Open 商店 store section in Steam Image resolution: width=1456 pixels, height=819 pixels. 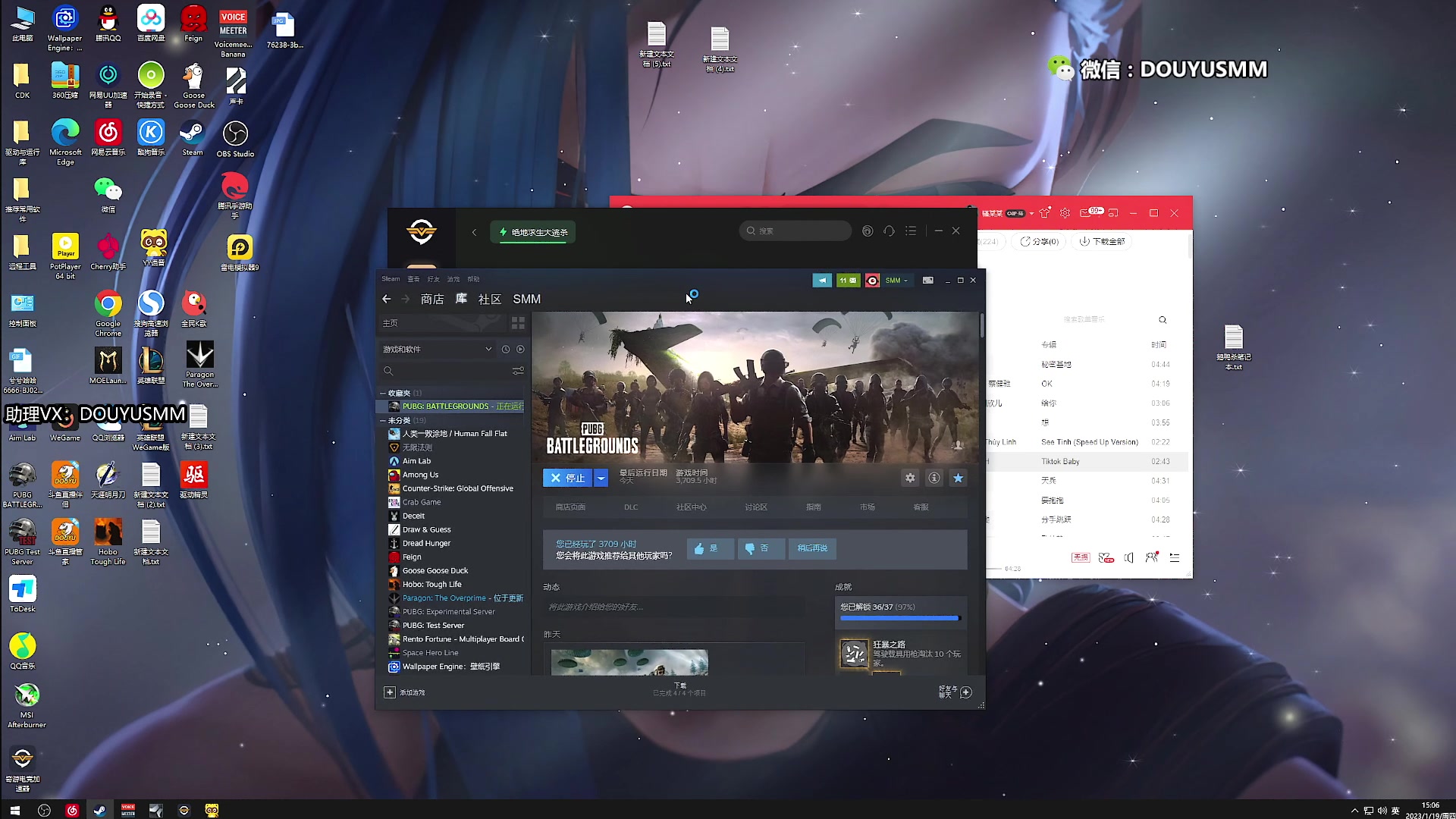point(432,300)
